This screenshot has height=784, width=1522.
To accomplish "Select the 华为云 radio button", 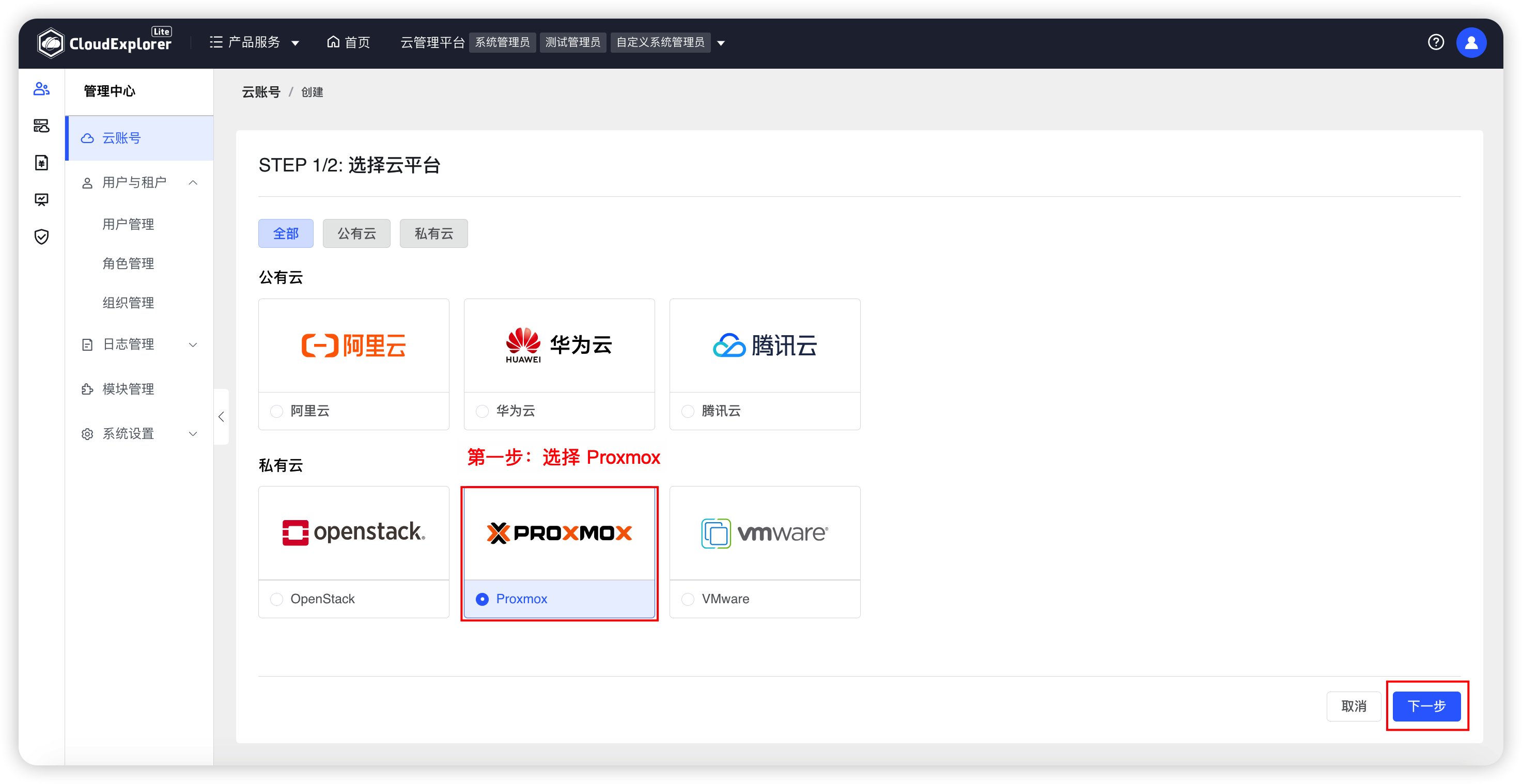I will click(x=482, y=411).
